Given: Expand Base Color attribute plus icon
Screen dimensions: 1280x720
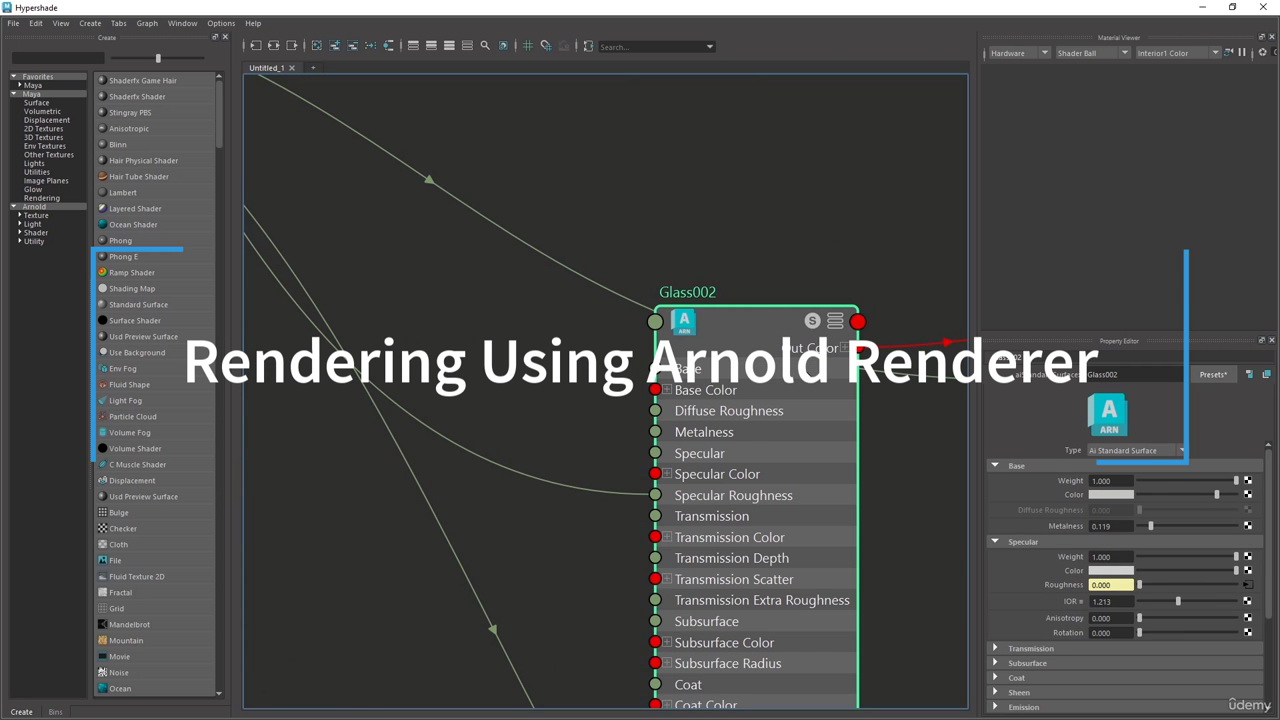Looking at the screenshot, I should click(x=667, y=390).
